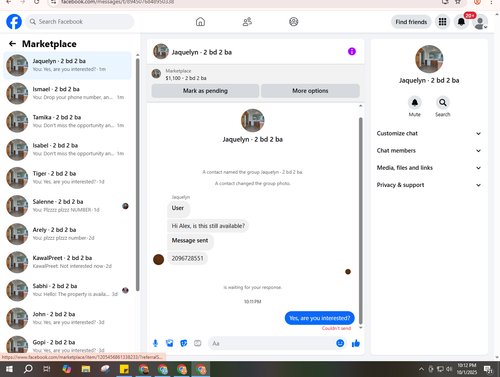Open File Explorer from the taskbar
Viewport: 500px width, 377px height.
(86, 369)
